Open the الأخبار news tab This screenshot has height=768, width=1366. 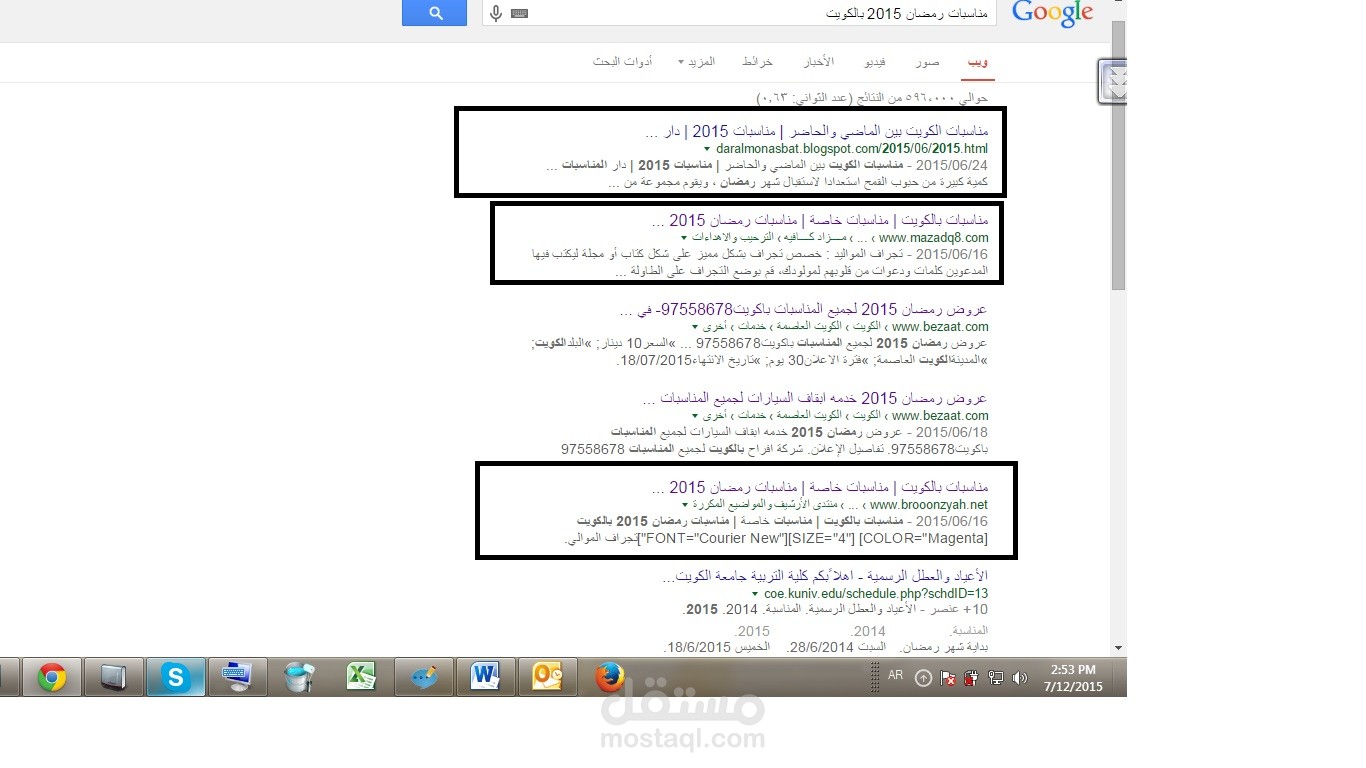819,62
